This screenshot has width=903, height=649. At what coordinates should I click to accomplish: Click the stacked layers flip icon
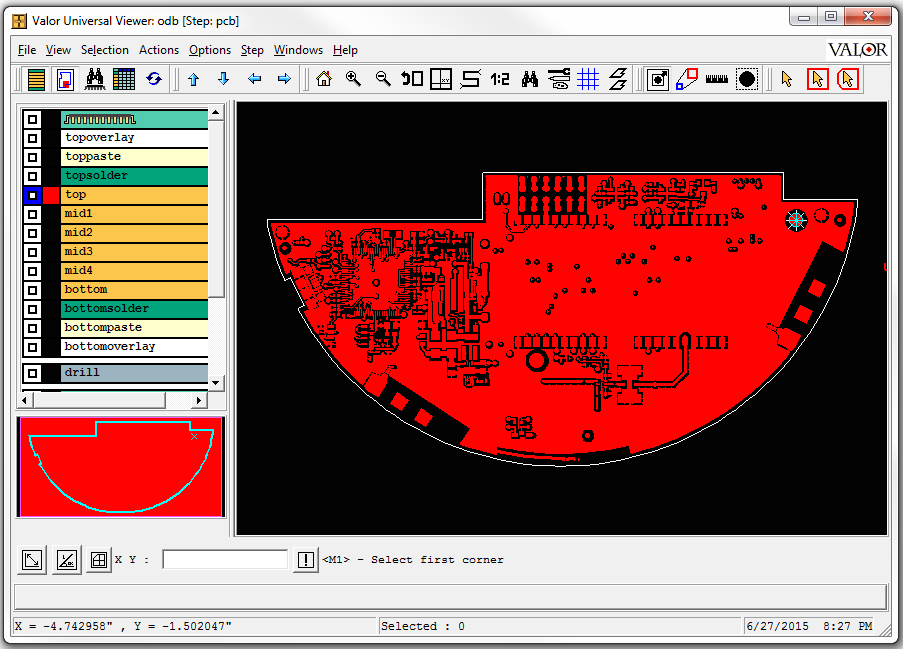point(618,79)
